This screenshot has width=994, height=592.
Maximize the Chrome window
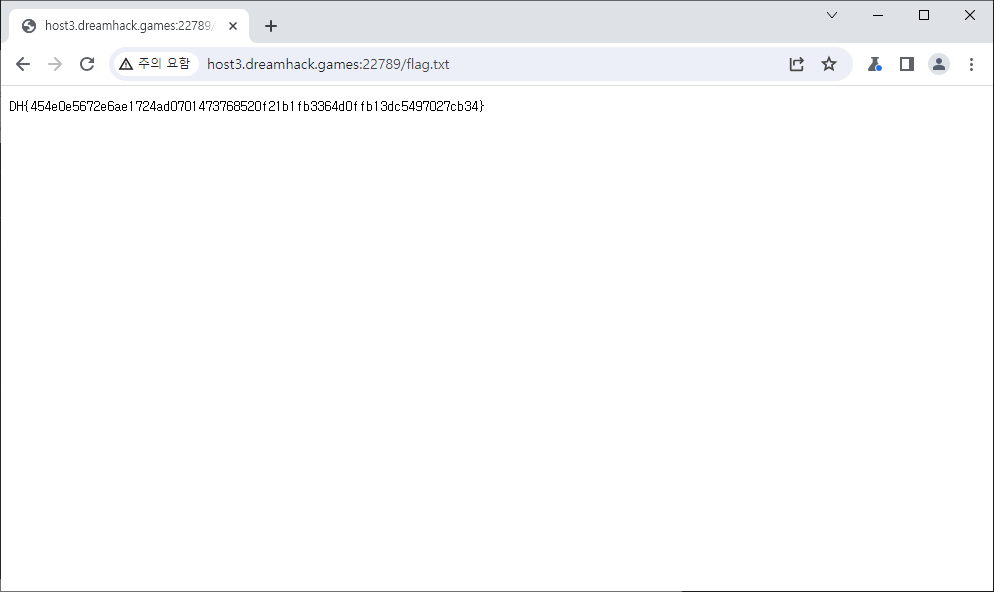pyautogui.click(x=924, y=15)
